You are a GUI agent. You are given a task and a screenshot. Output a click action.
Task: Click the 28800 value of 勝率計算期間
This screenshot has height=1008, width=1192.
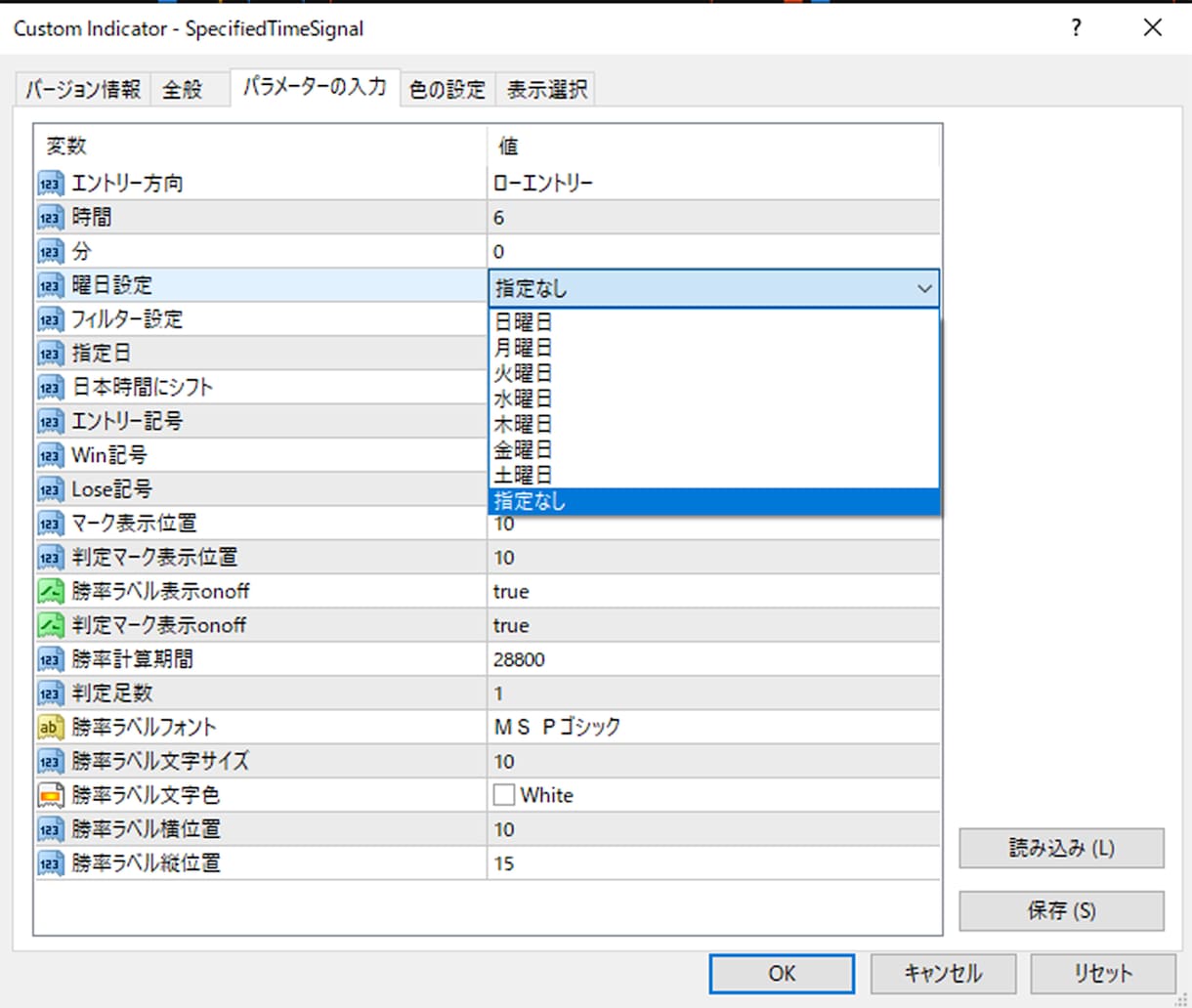[713, 659]
